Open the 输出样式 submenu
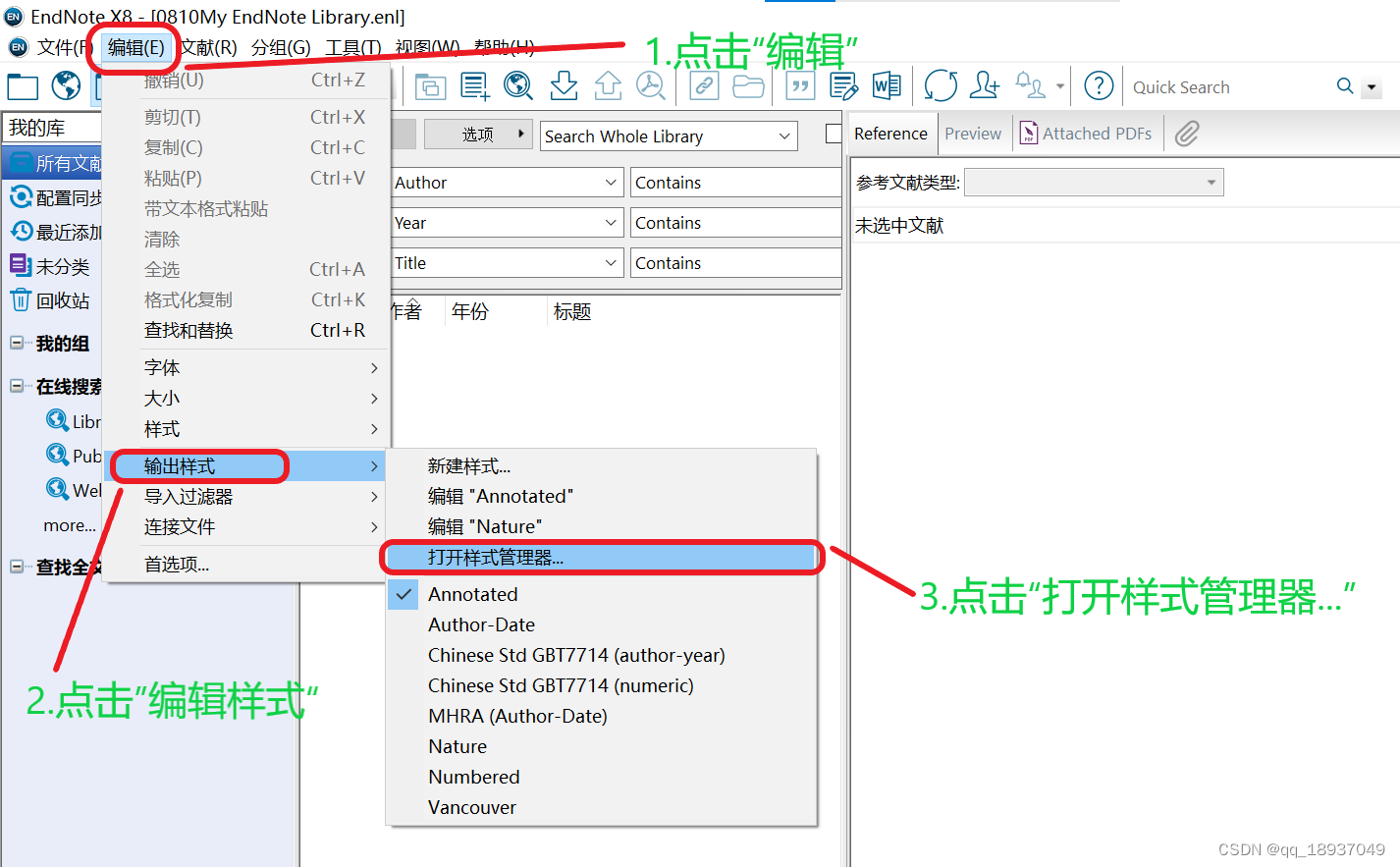 click(247, 466)
